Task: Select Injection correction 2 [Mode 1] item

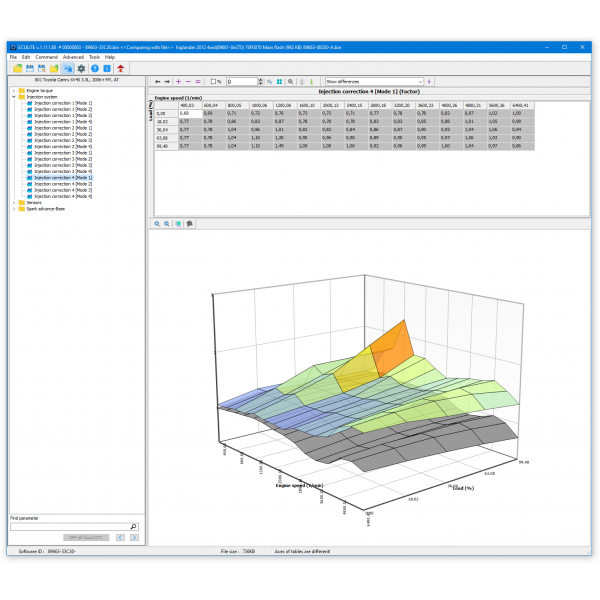Action: 63,128
